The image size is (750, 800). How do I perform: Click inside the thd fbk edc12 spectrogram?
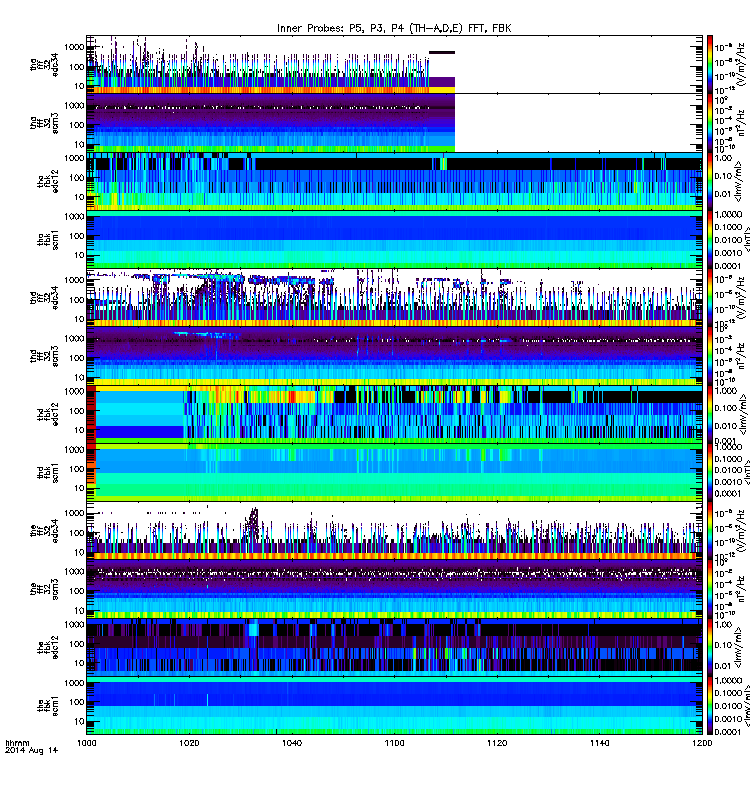point(394,414)
